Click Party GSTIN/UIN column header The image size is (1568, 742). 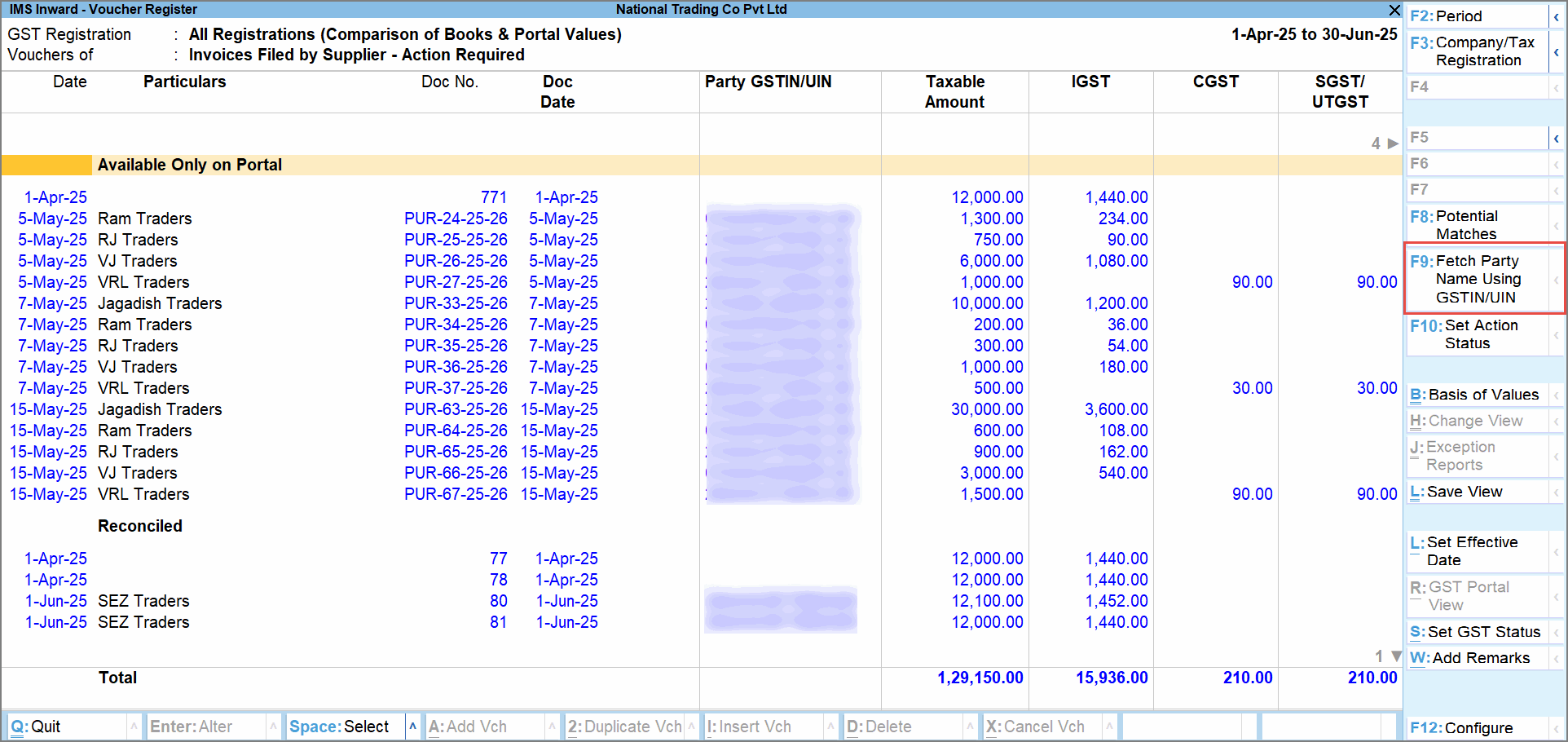[x=769, y=82]
